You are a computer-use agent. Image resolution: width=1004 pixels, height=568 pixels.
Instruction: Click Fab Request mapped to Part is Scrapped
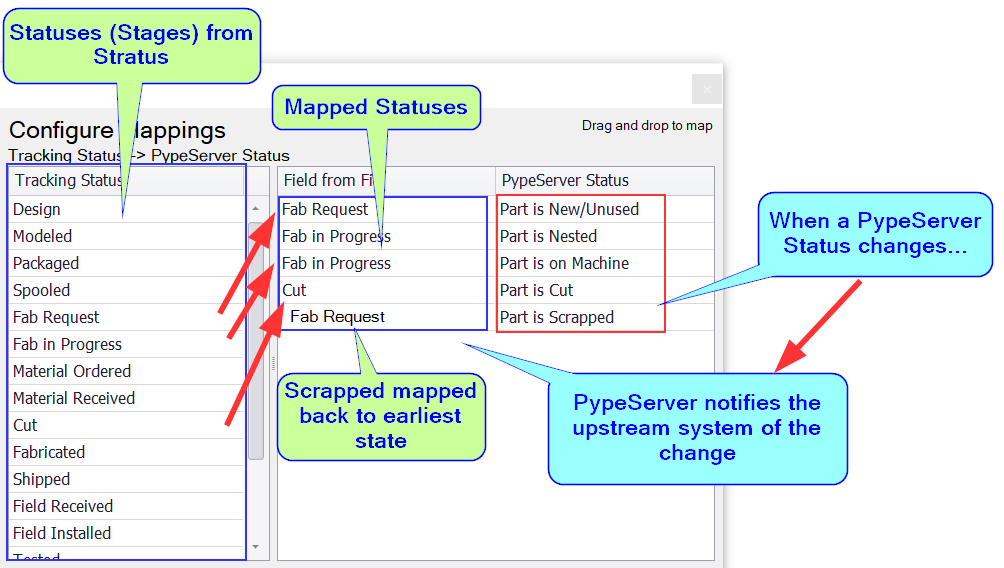(x=387, y=317)
